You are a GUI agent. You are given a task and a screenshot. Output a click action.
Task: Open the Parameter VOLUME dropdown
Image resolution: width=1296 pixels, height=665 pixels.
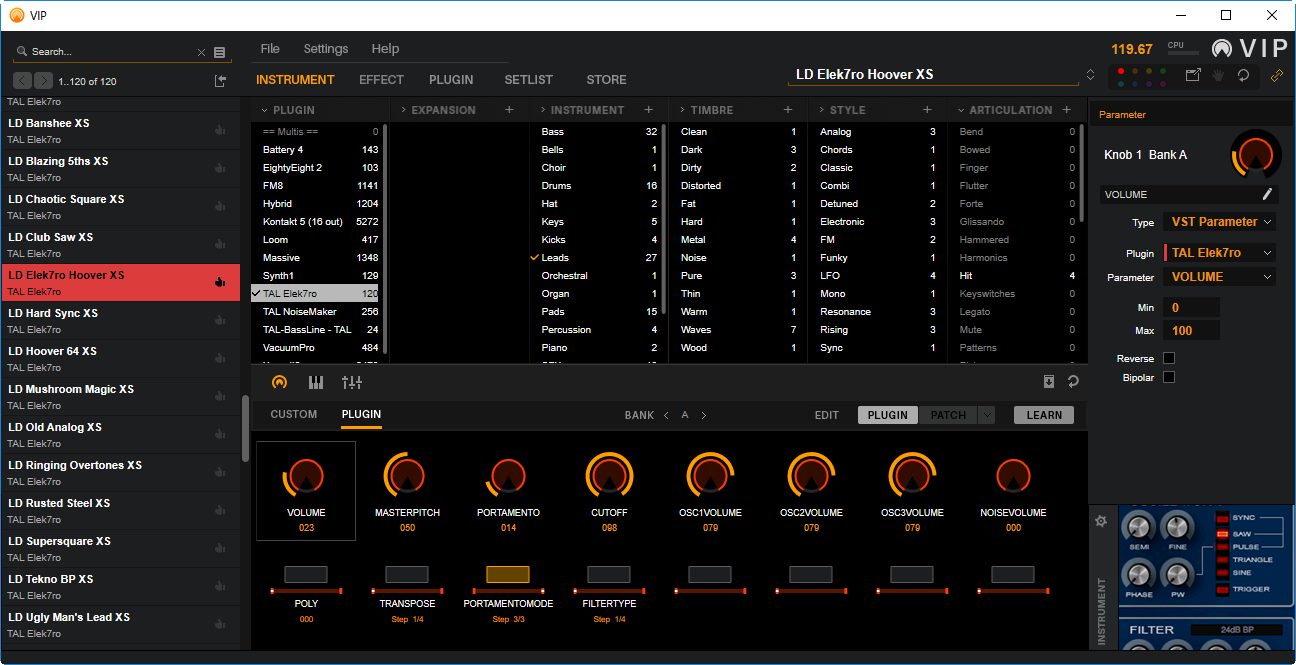1221,277
